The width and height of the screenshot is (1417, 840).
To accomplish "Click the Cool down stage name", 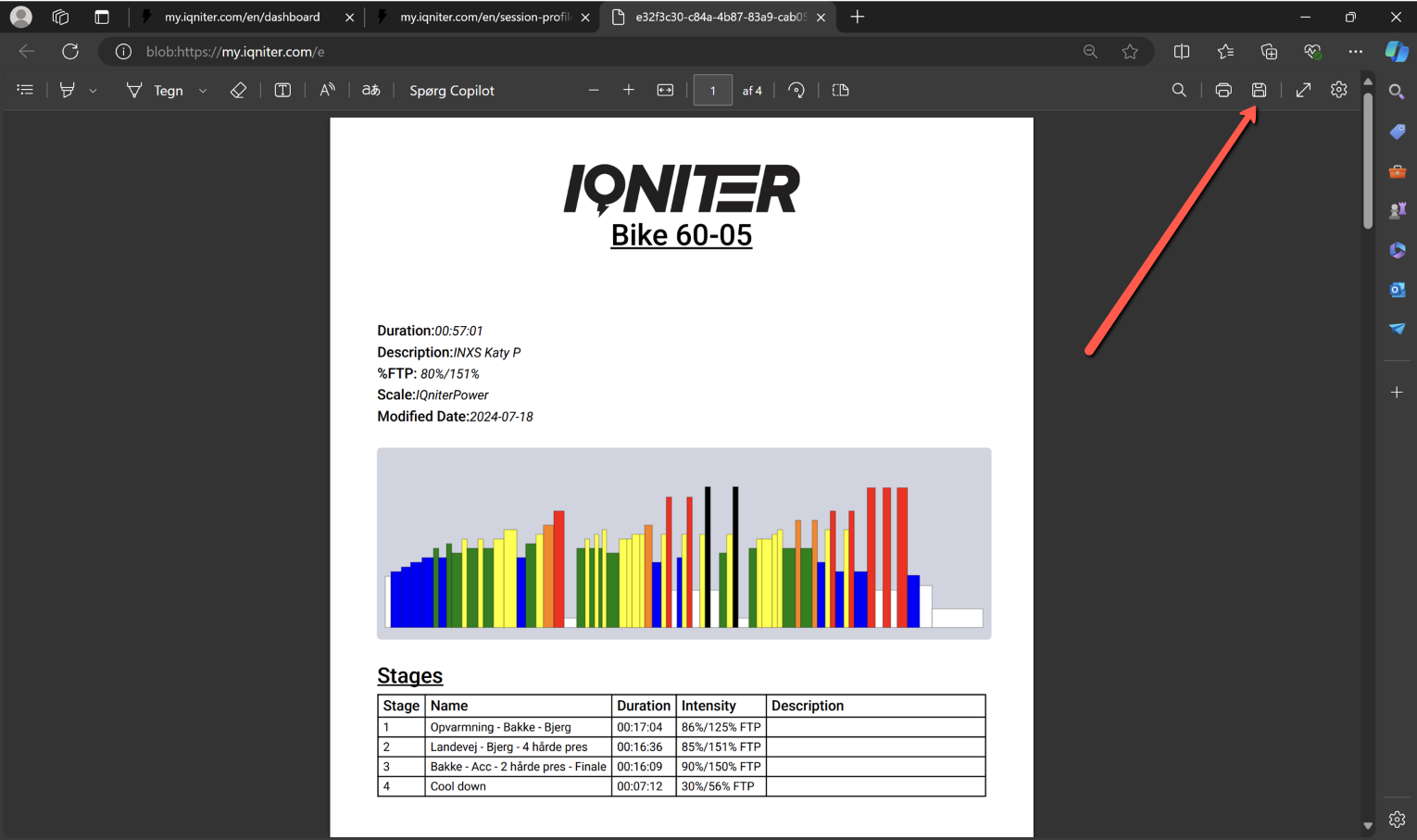I will [x=458, y=786].
